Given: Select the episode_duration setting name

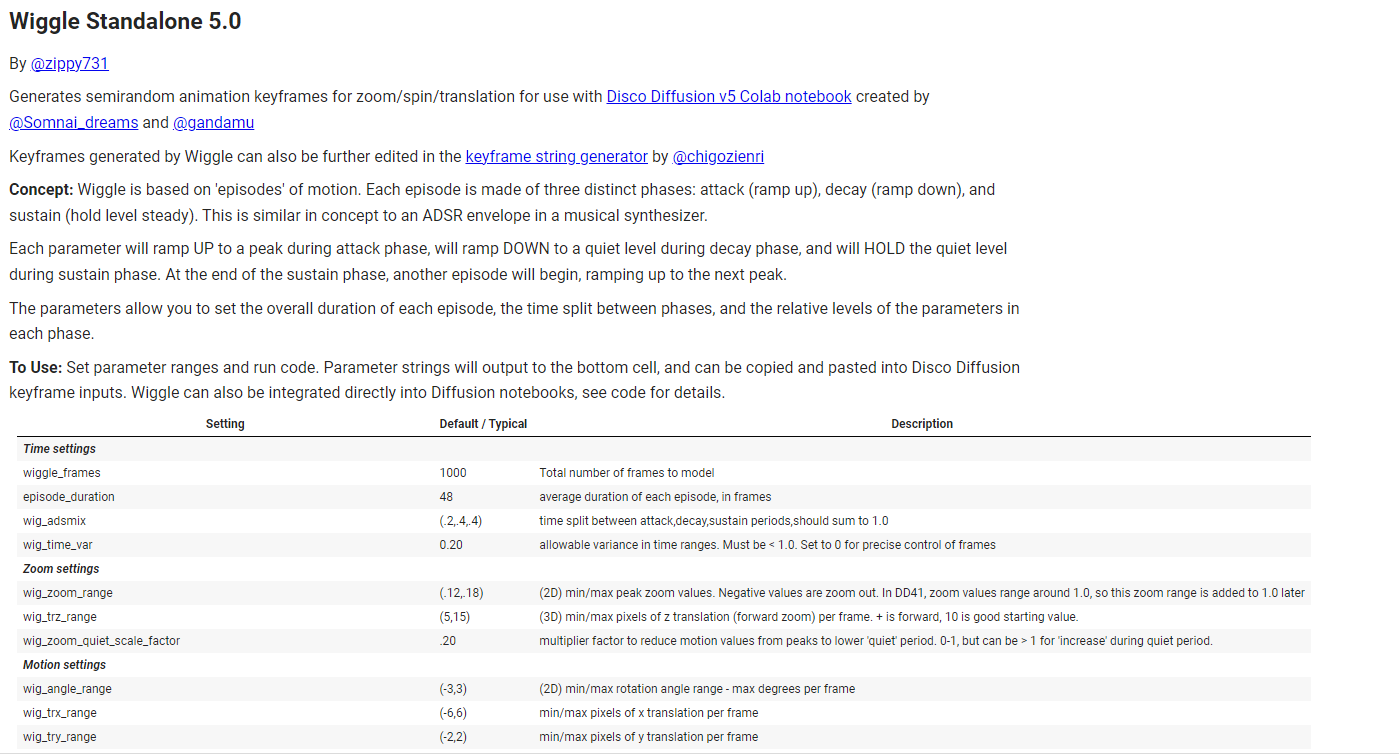Looking at the screenshot, I should pyautogui.click(x=69, y=497).
